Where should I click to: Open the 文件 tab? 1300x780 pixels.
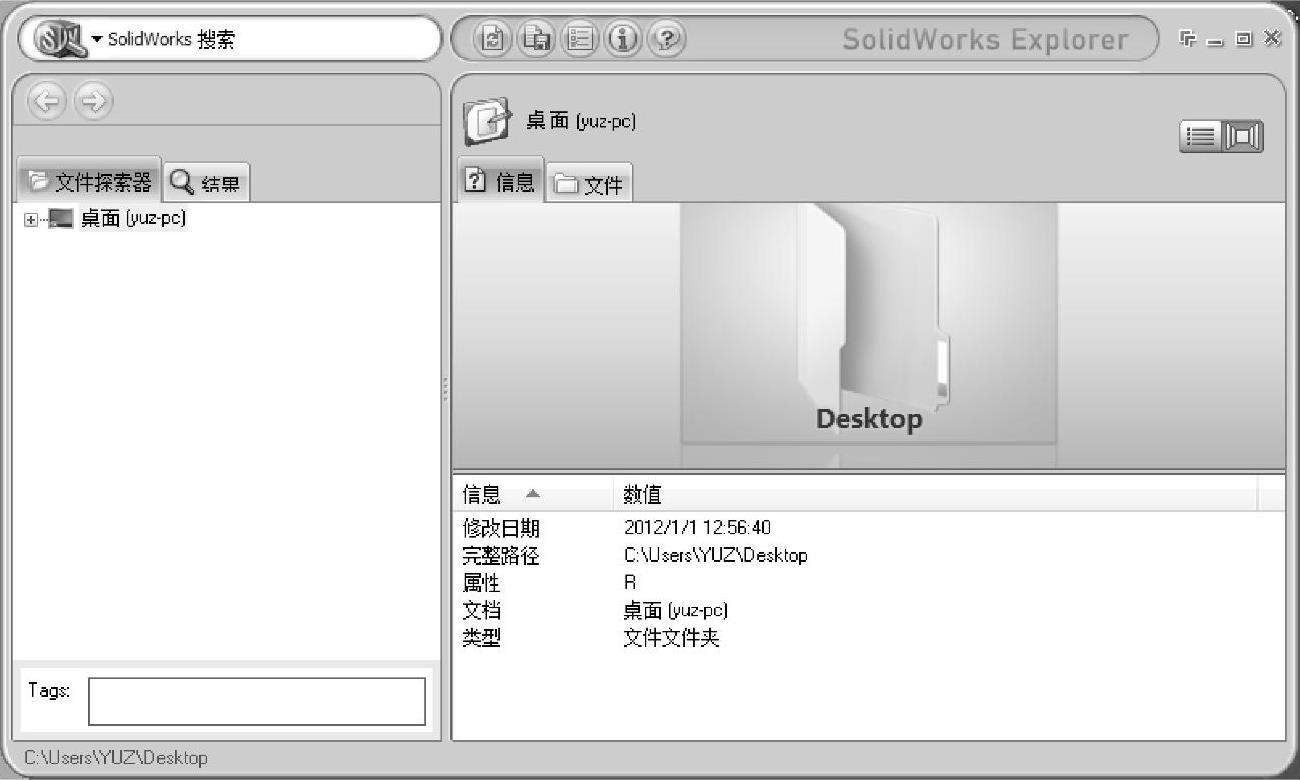click(589, 184)
